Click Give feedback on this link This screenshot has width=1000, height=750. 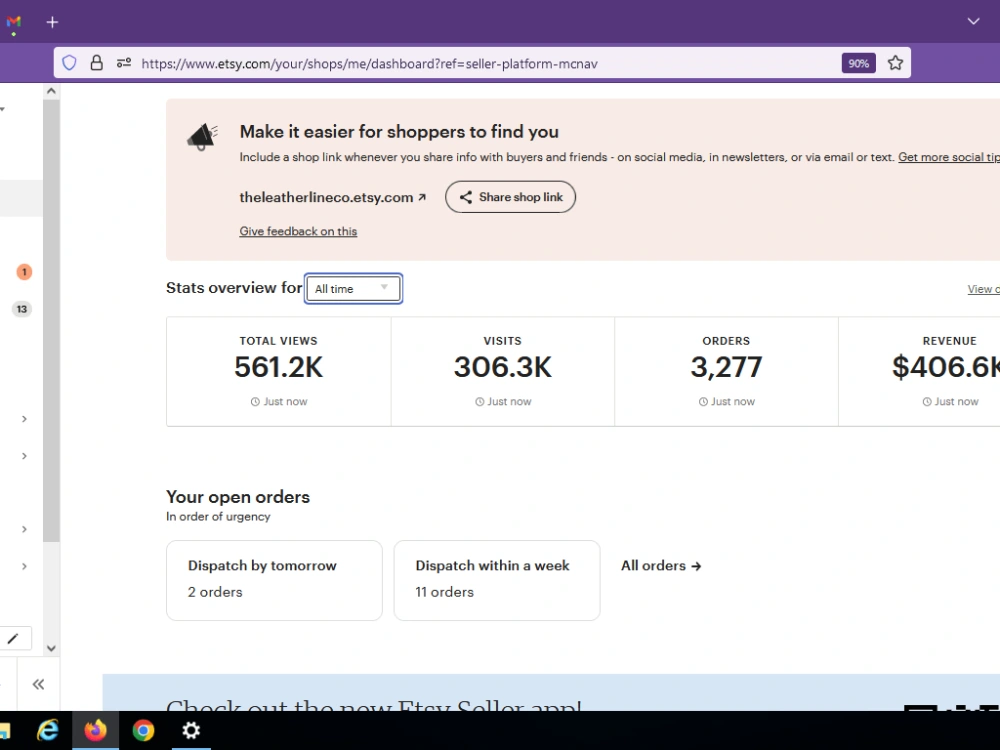(298, 232)
